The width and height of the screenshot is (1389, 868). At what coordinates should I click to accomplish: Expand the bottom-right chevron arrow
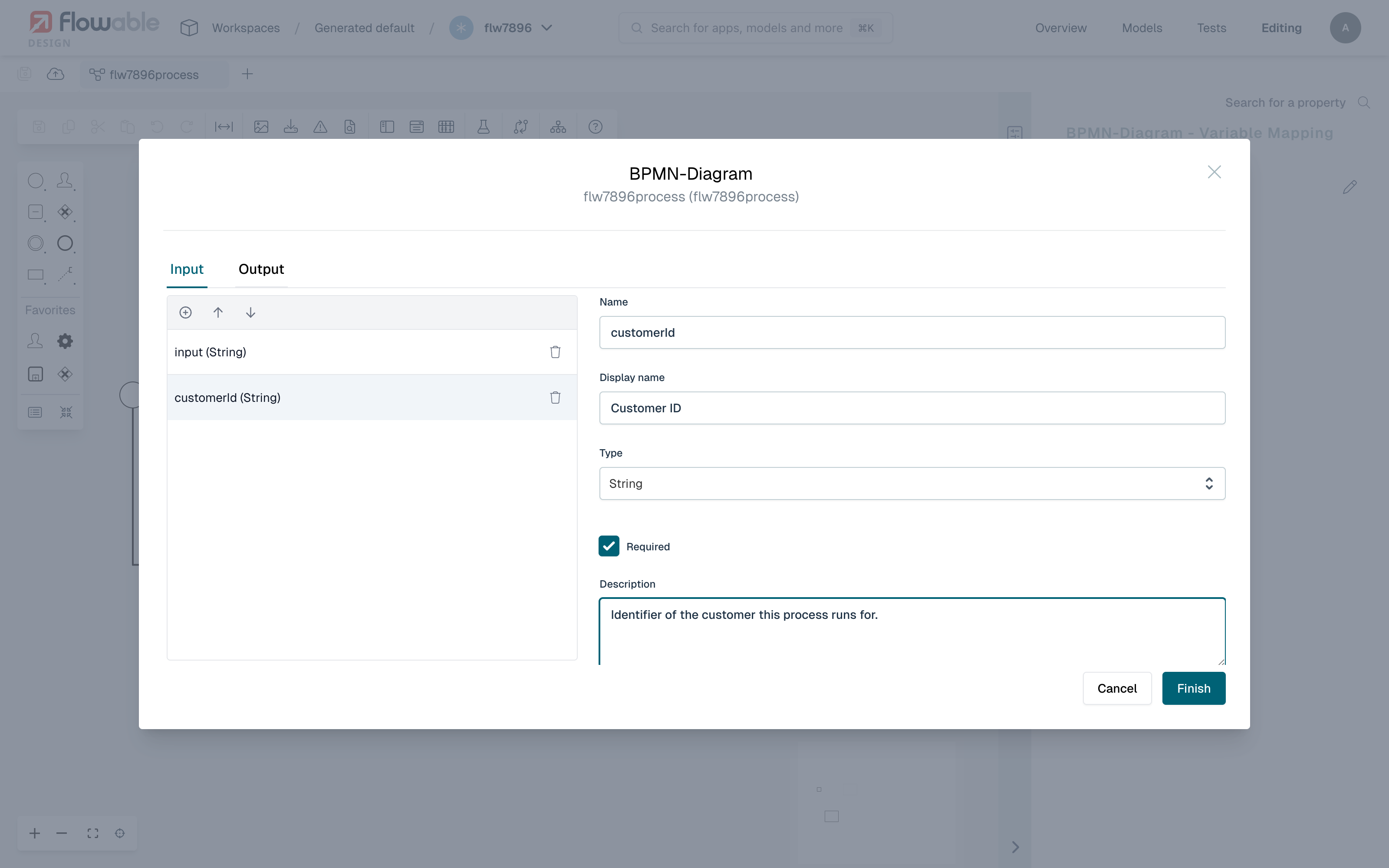[1015, 847]
